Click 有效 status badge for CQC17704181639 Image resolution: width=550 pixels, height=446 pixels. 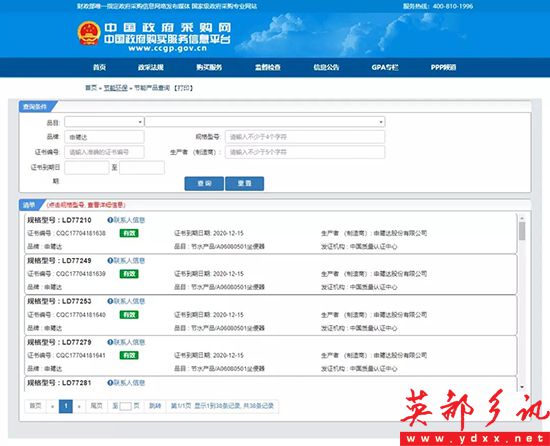tap(129, 274)
